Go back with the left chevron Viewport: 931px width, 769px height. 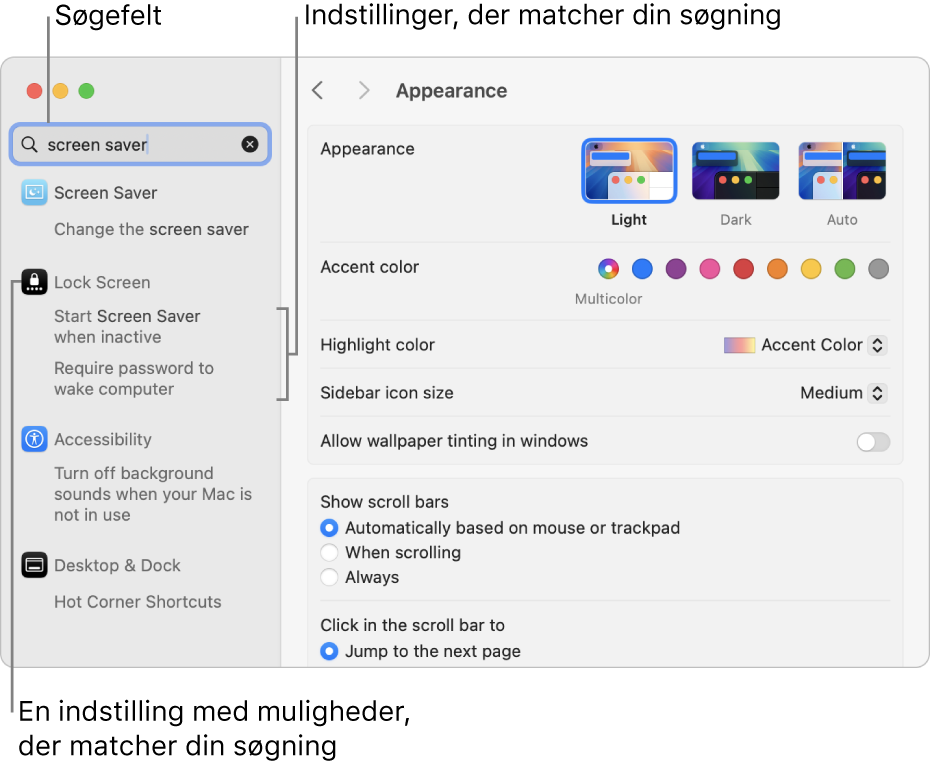pyautogui.click(x=318, y=91)
